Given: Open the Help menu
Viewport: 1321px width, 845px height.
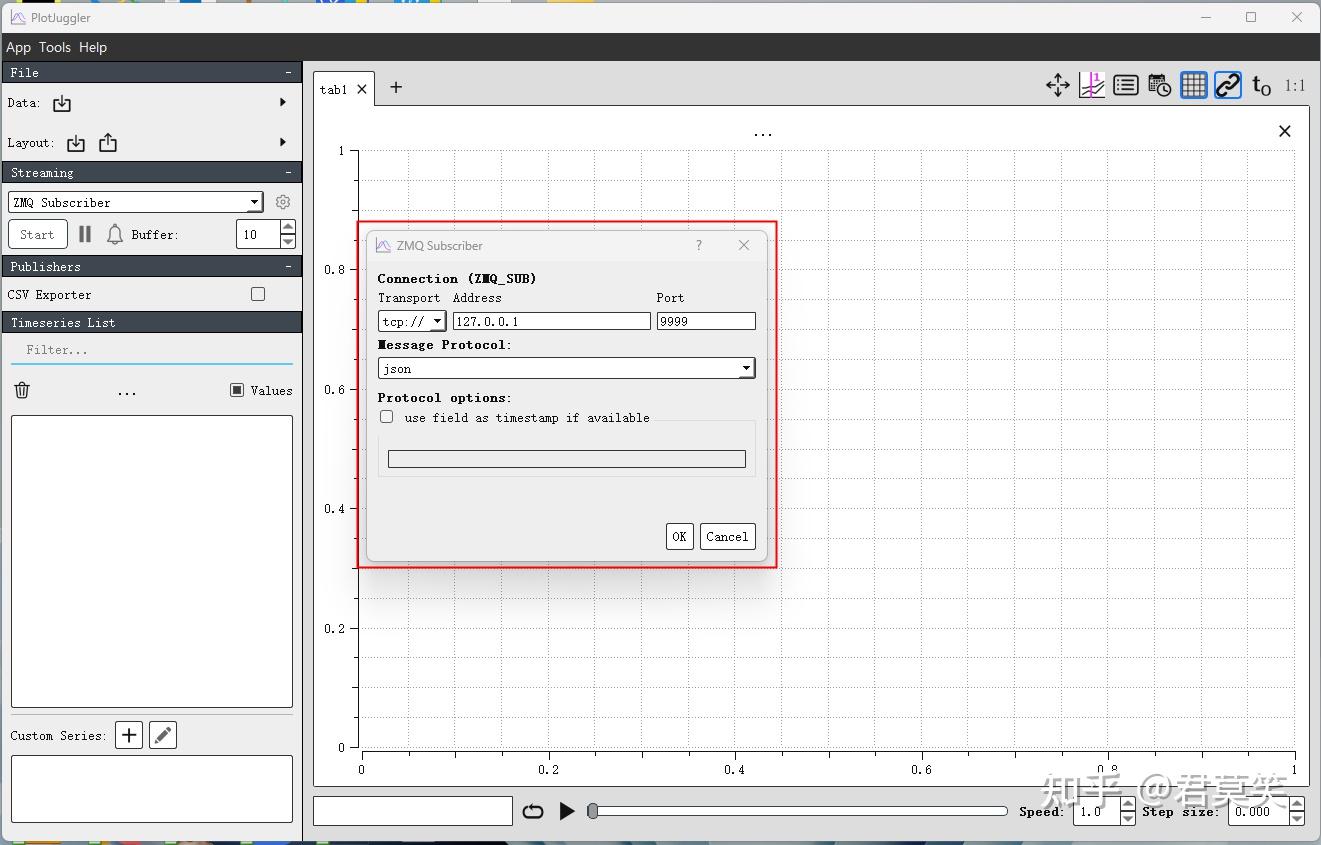Looking at the screenshot, I should (x=93, y=47).
